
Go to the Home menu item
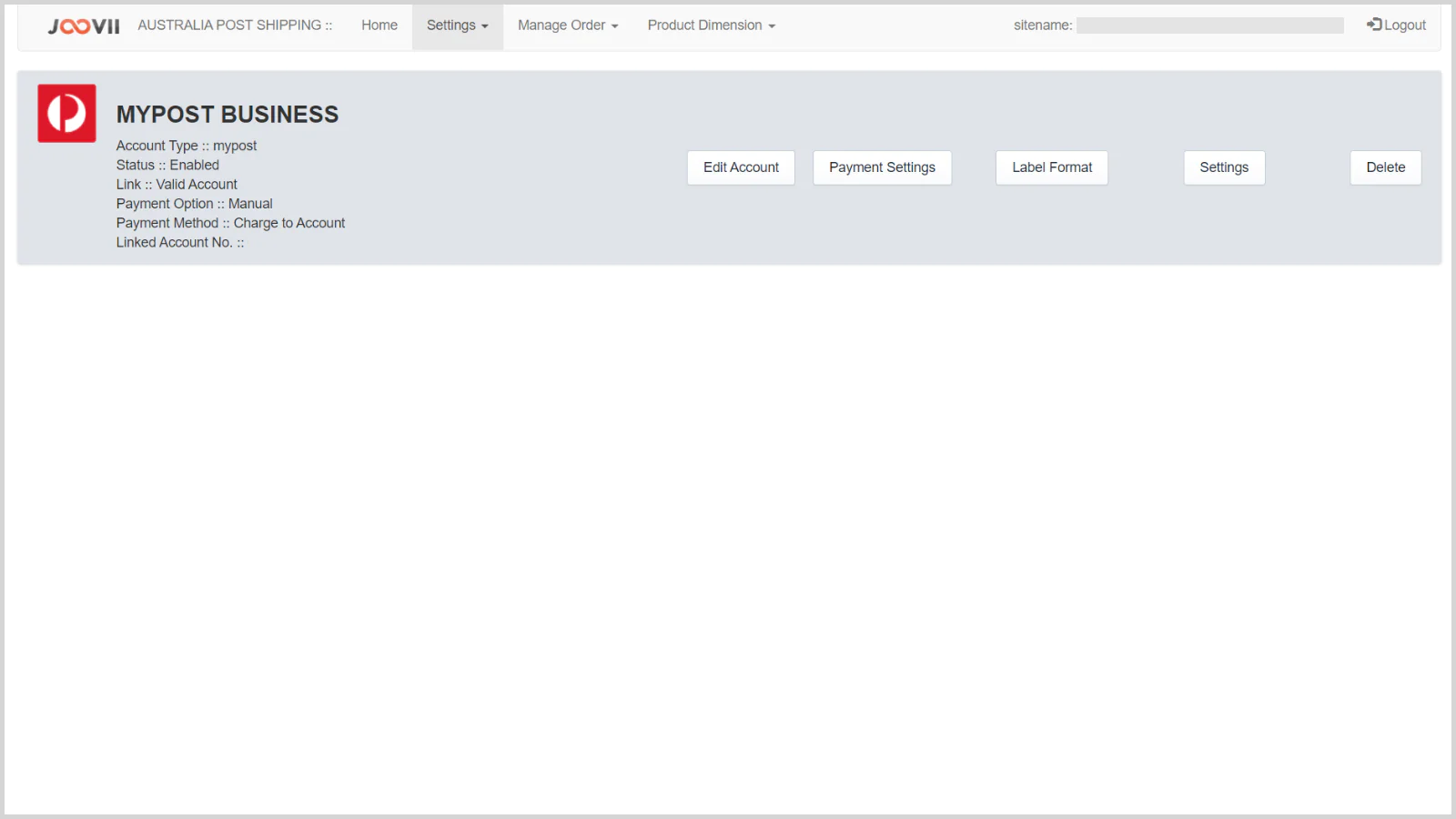pos(379,25)
